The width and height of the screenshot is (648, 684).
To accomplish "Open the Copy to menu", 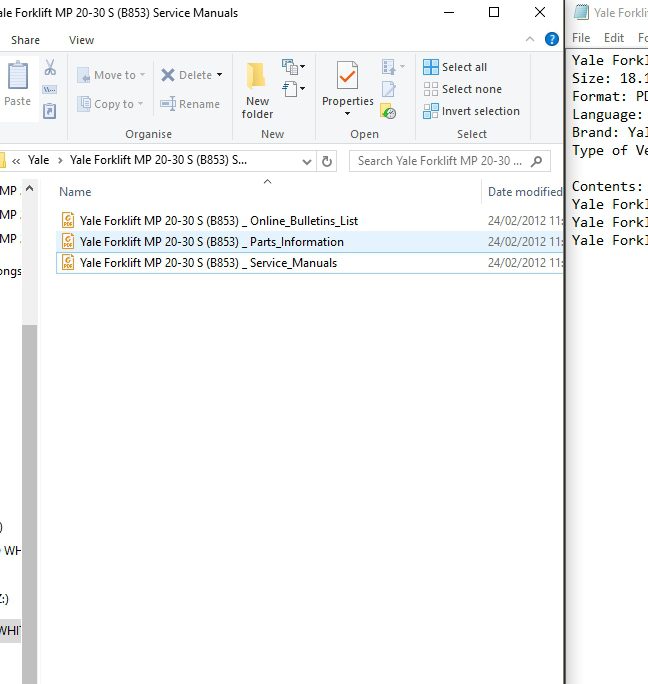I will (110, 104).
